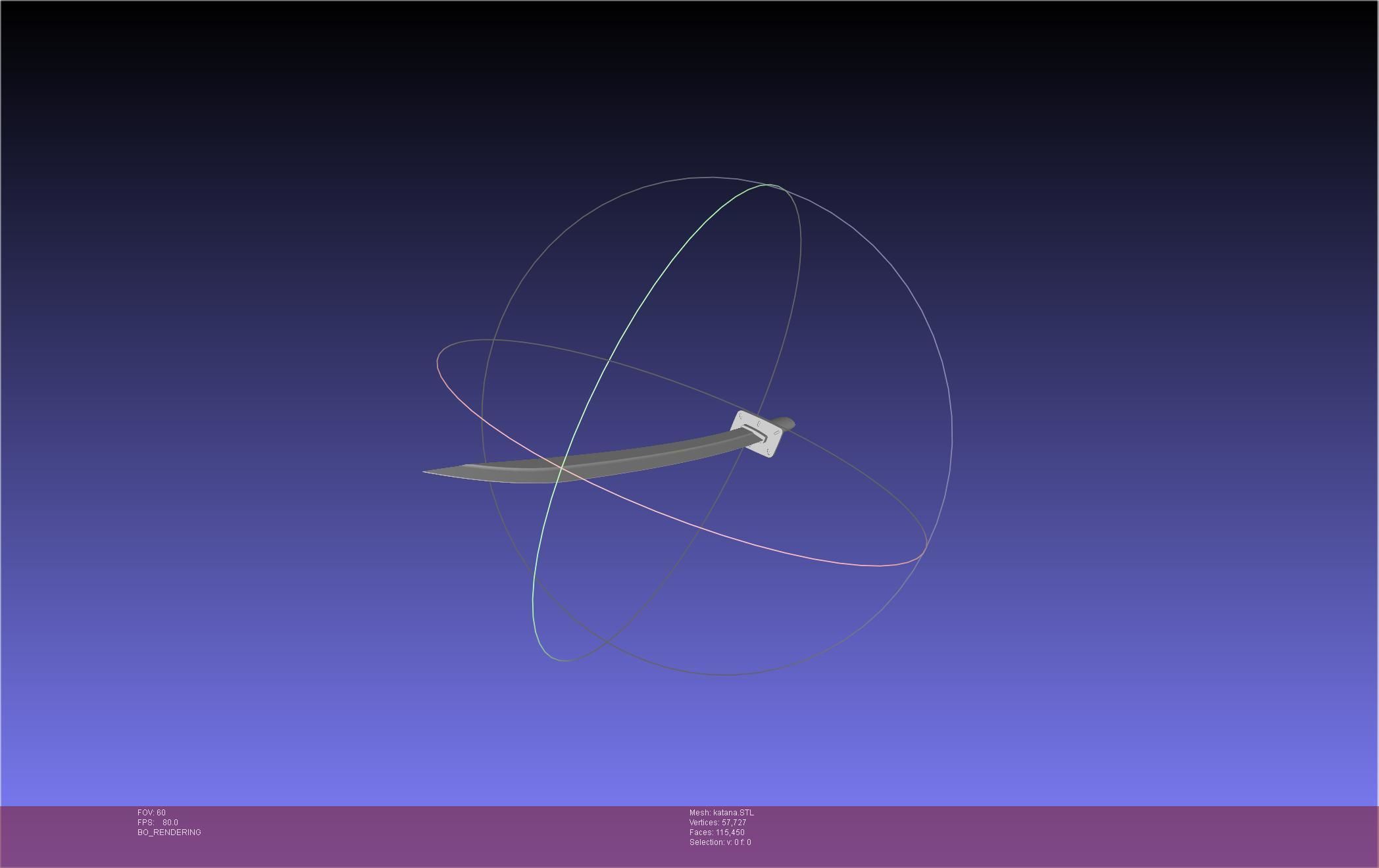Click the green trackball ring at its top
Screen dimensions: 1379x868
click(x=768, y=185)
